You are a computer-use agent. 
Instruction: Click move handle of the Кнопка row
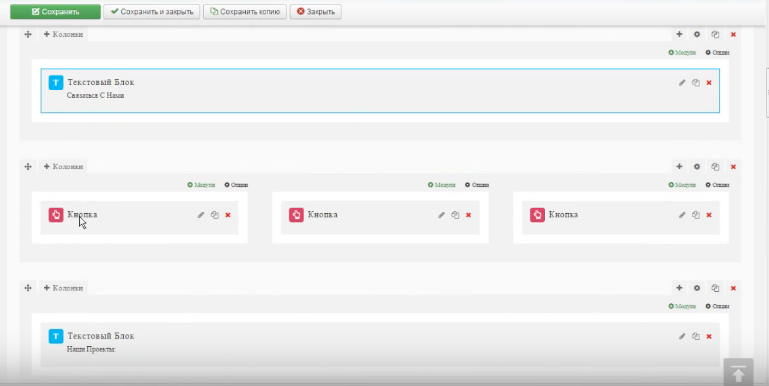[x=28, y=167]
